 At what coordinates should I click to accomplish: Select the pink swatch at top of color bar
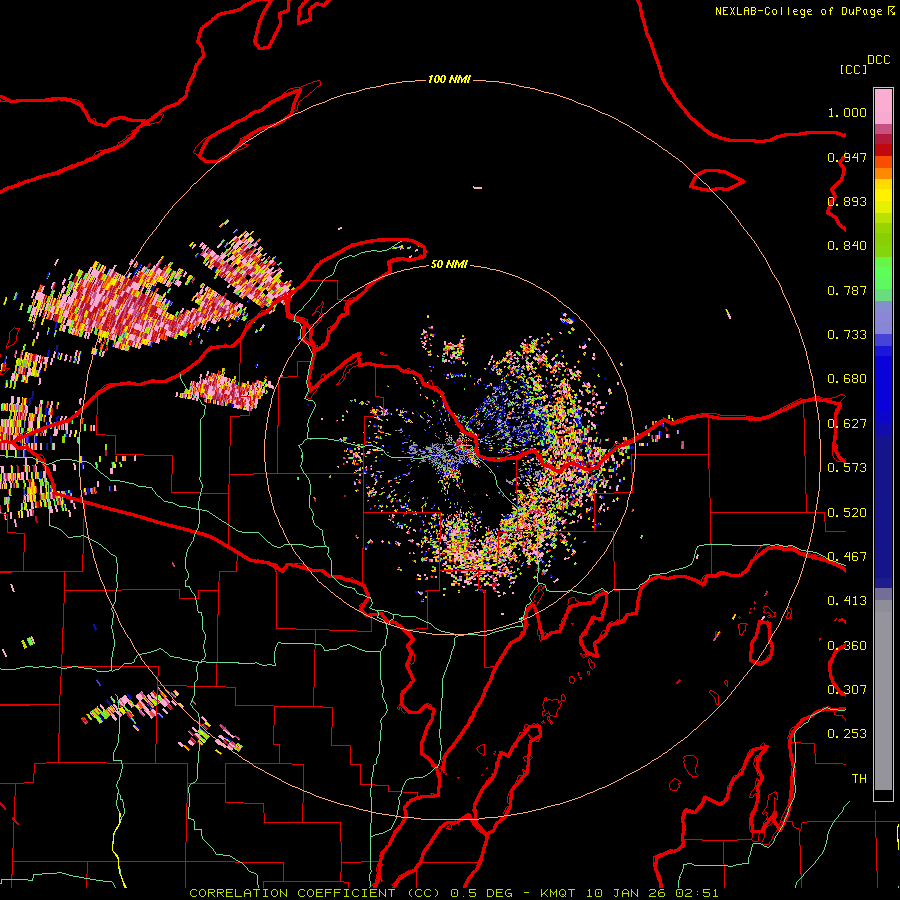(883, 107)
